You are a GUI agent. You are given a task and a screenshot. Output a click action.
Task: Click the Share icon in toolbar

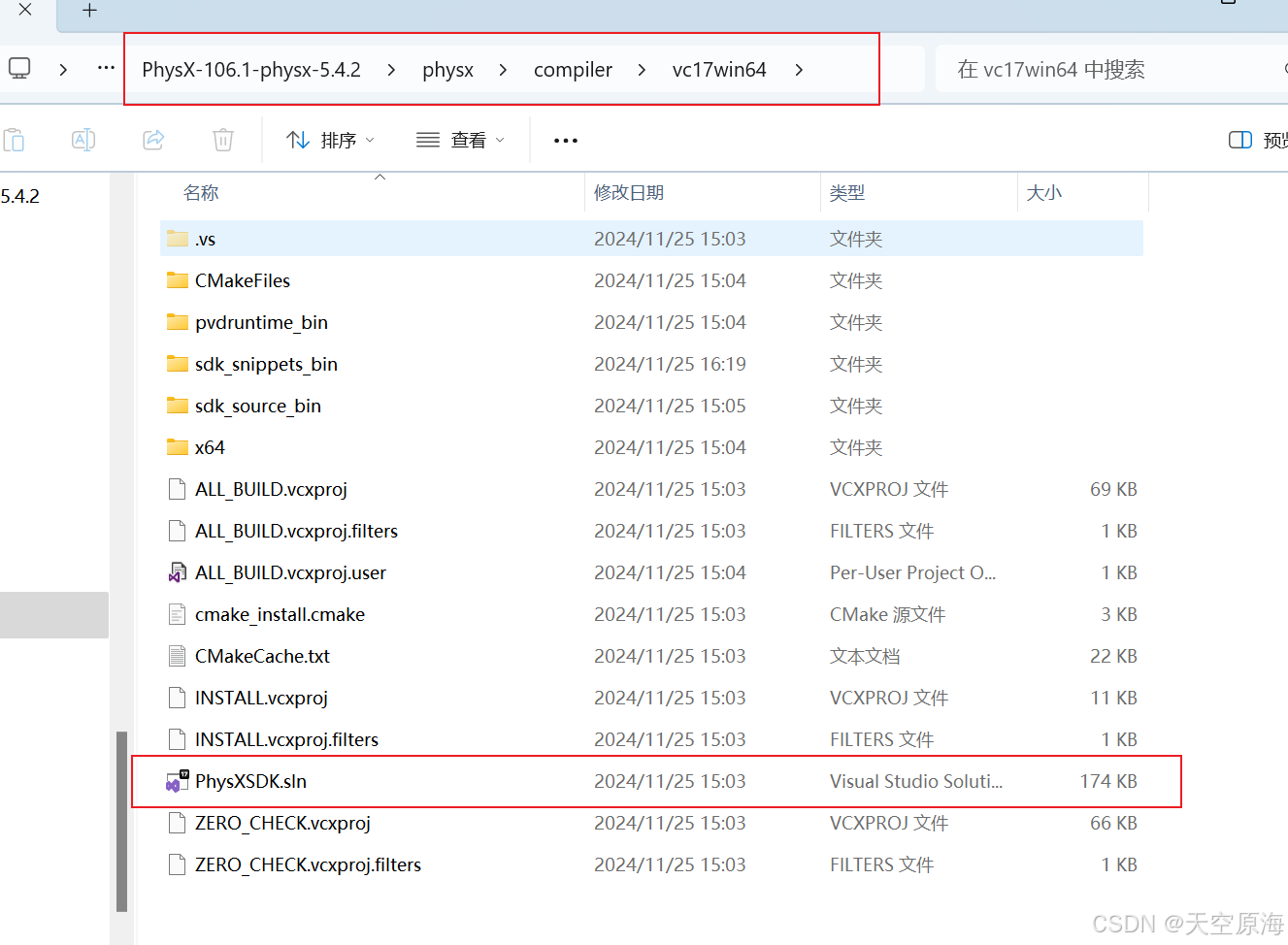coord(153,140)
